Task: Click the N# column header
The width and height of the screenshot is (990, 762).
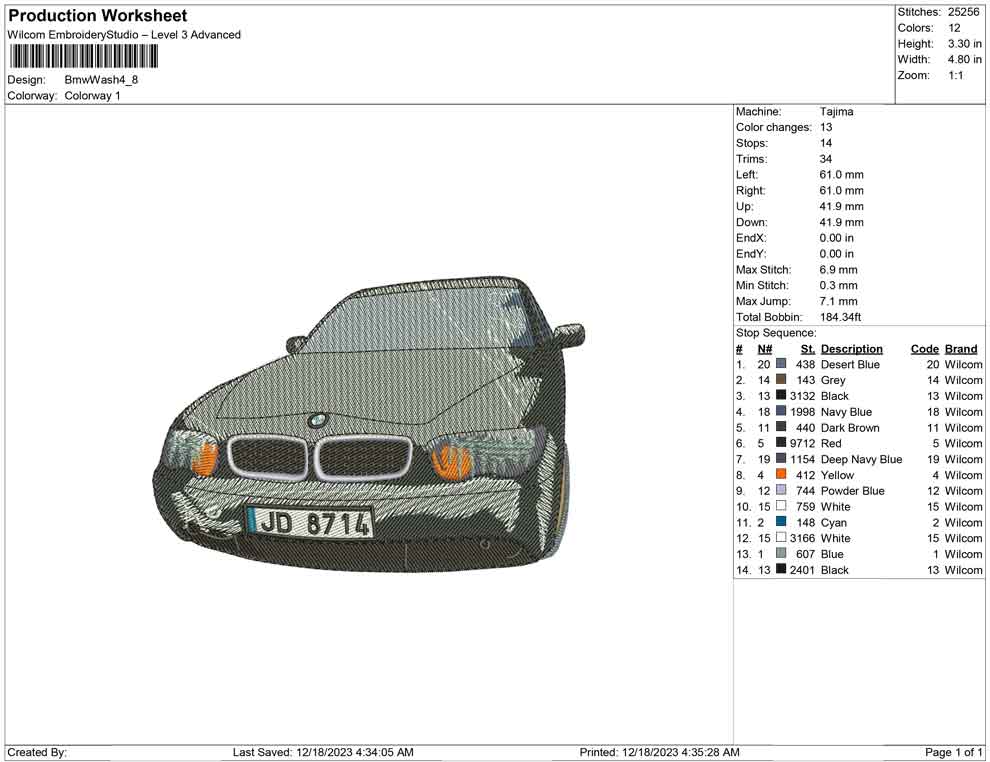Action: click(765, 349)
